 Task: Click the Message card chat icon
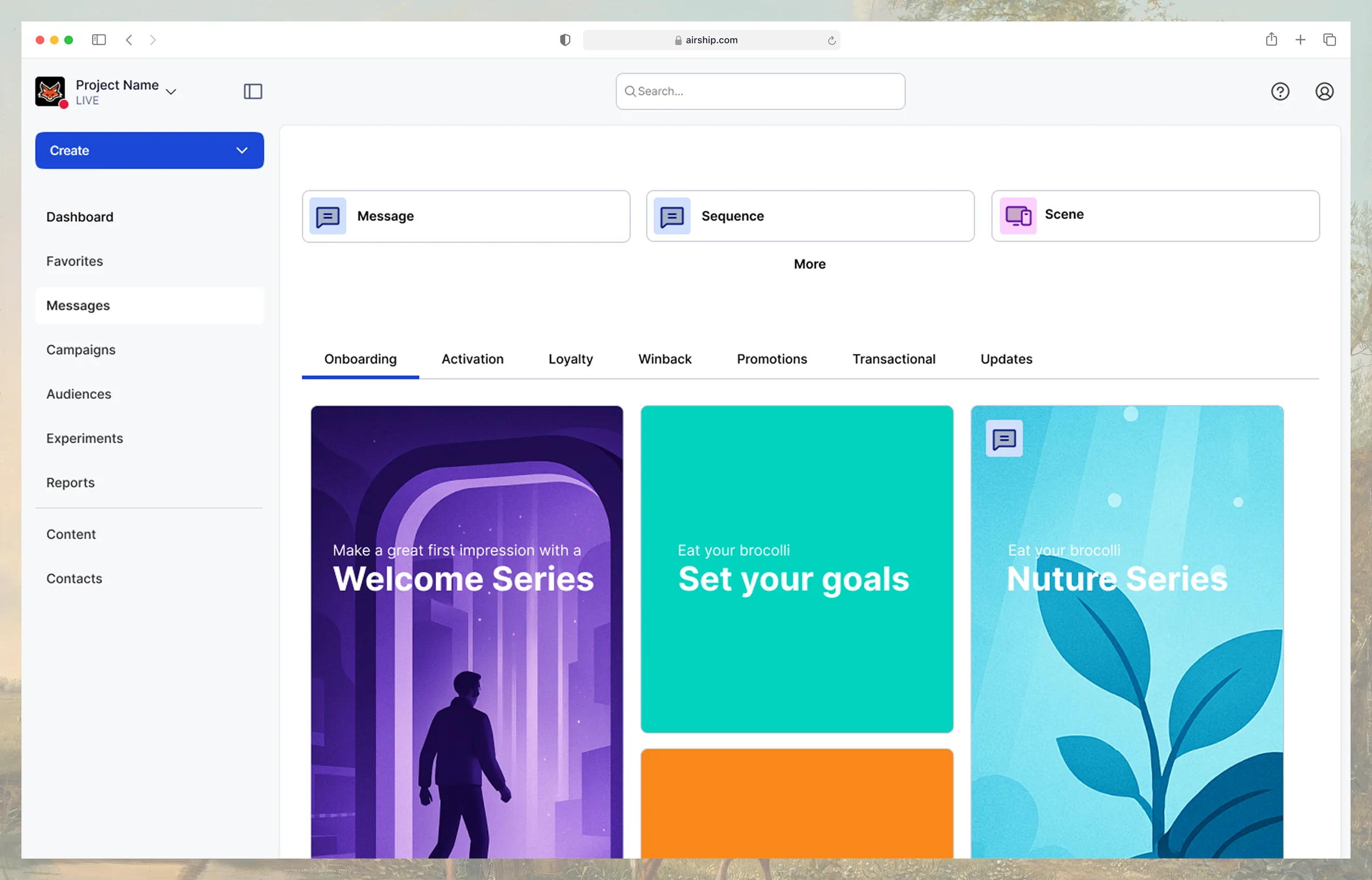point(328,217)
